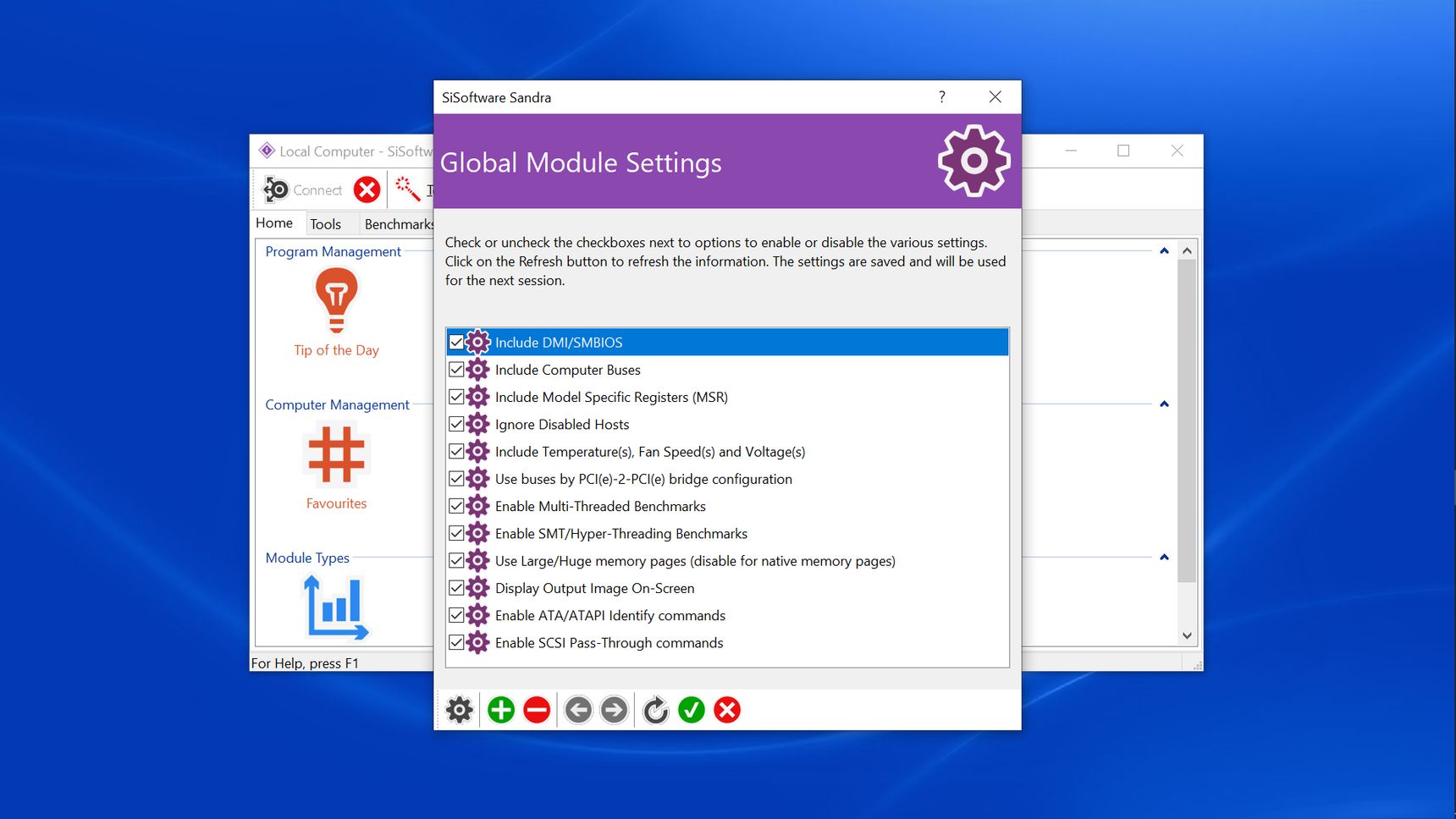Click the Tip of the Day label
This screenshot has width=1456, height=819.
click(x=337, y=350)
